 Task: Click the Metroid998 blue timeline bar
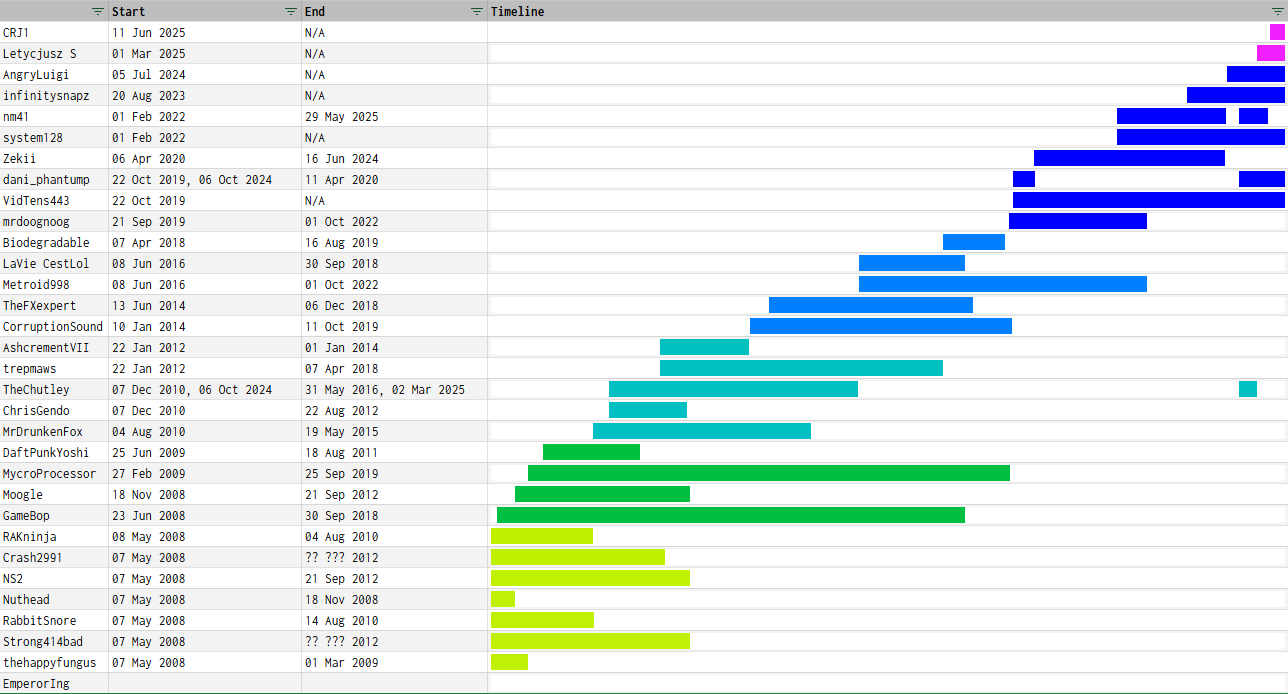tap(1002, 284)
